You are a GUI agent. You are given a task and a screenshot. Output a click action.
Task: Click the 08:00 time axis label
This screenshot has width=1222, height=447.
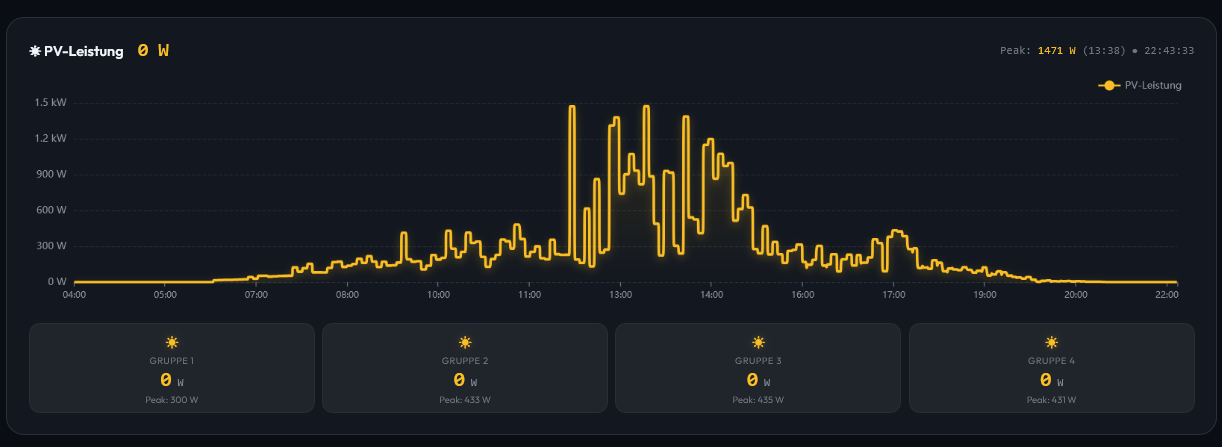(x=347, y=295)
